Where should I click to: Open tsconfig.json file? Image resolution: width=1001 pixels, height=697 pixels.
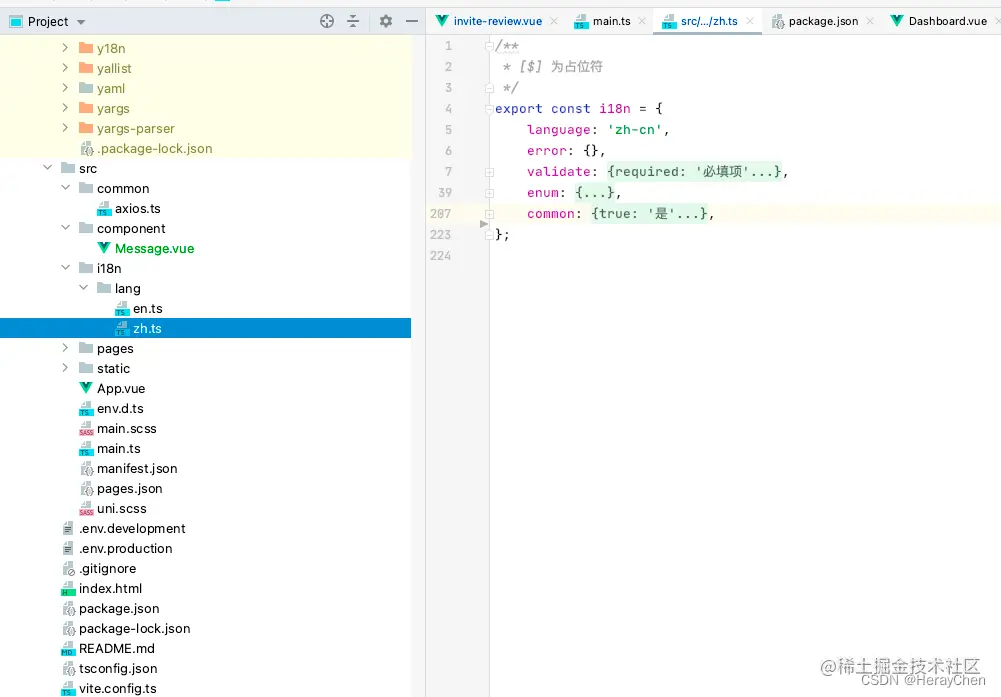(x=118, y=668)
